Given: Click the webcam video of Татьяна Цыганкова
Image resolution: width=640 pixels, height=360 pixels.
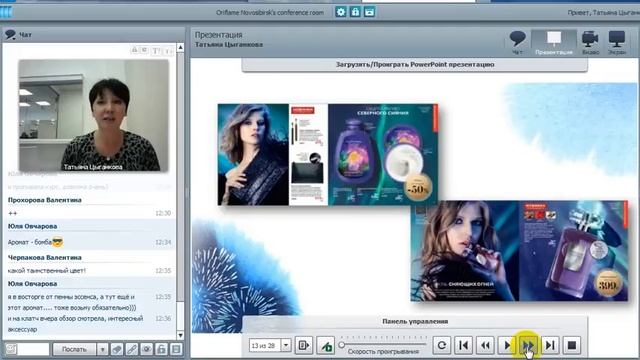Looking at the screenshot, I should point(93,115).
